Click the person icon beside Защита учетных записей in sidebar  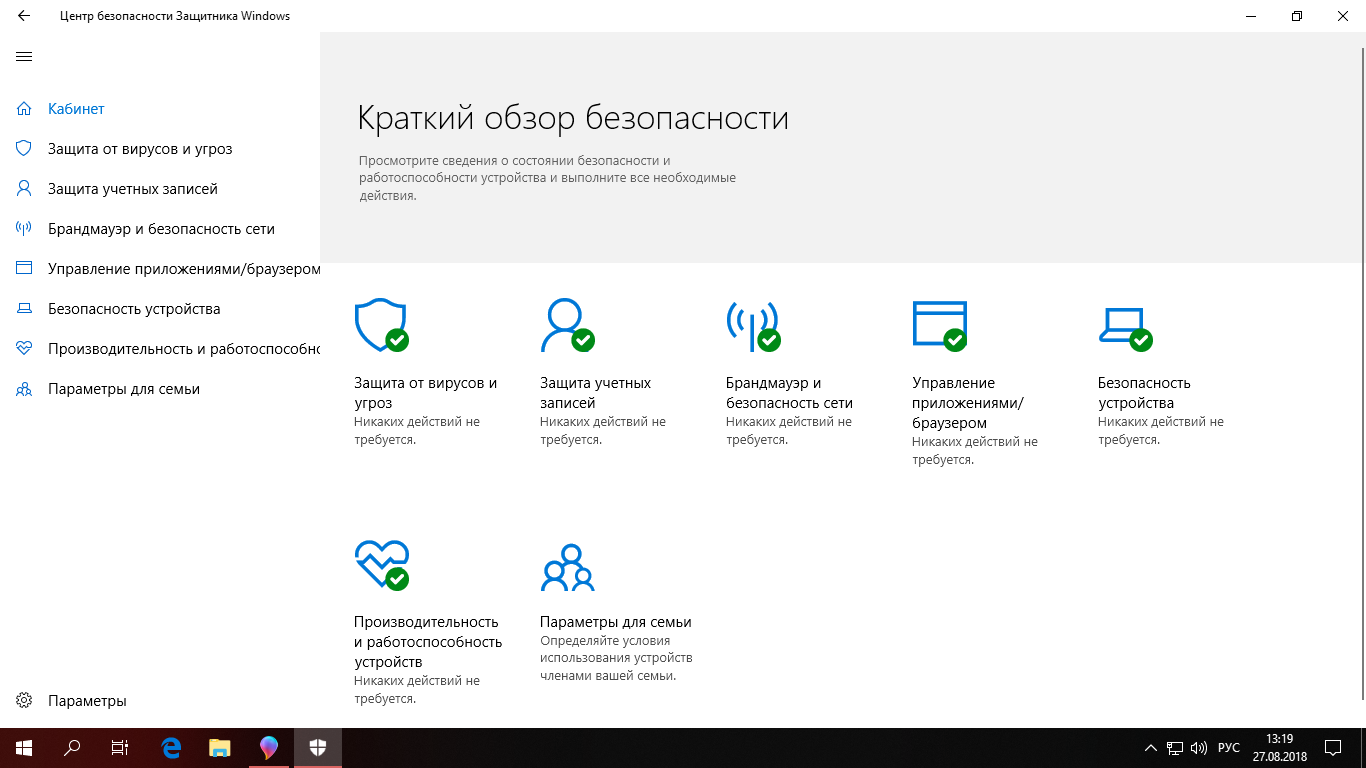[x=24, y=188]
